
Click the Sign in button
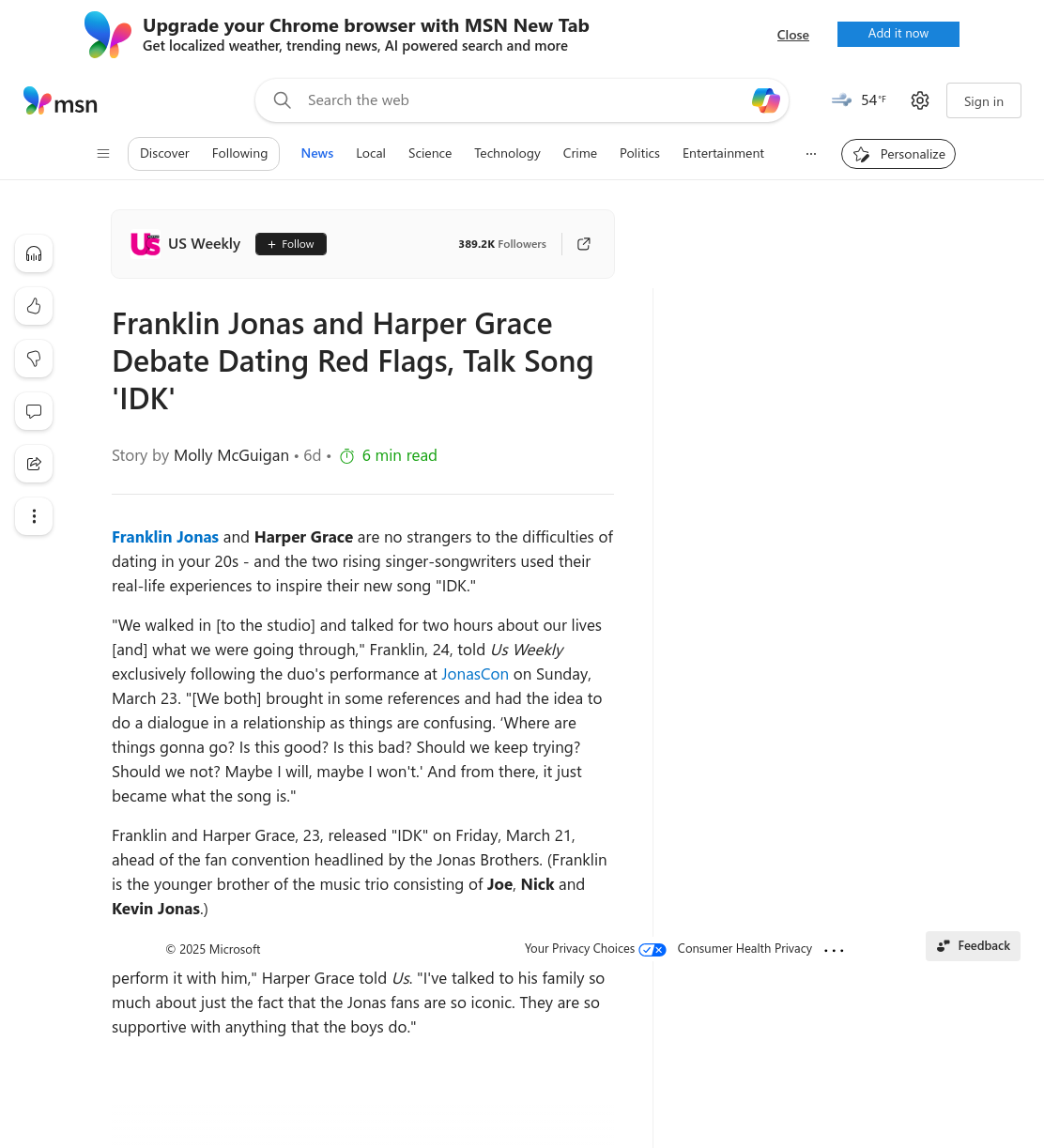983,101
